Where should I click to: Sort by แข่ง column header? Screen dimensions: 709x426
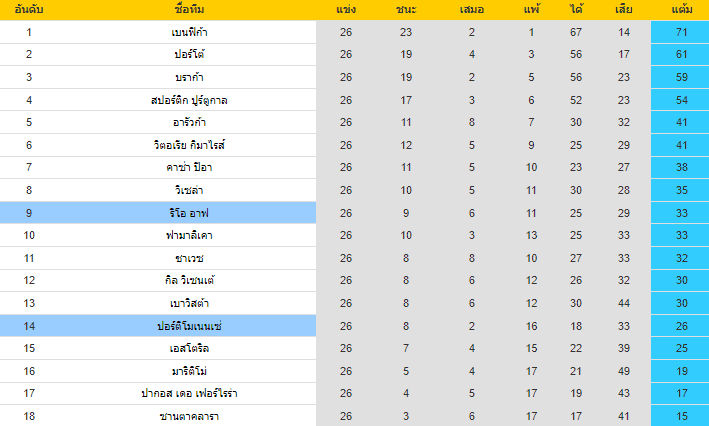pyautogui.click(x=346, y=10)
